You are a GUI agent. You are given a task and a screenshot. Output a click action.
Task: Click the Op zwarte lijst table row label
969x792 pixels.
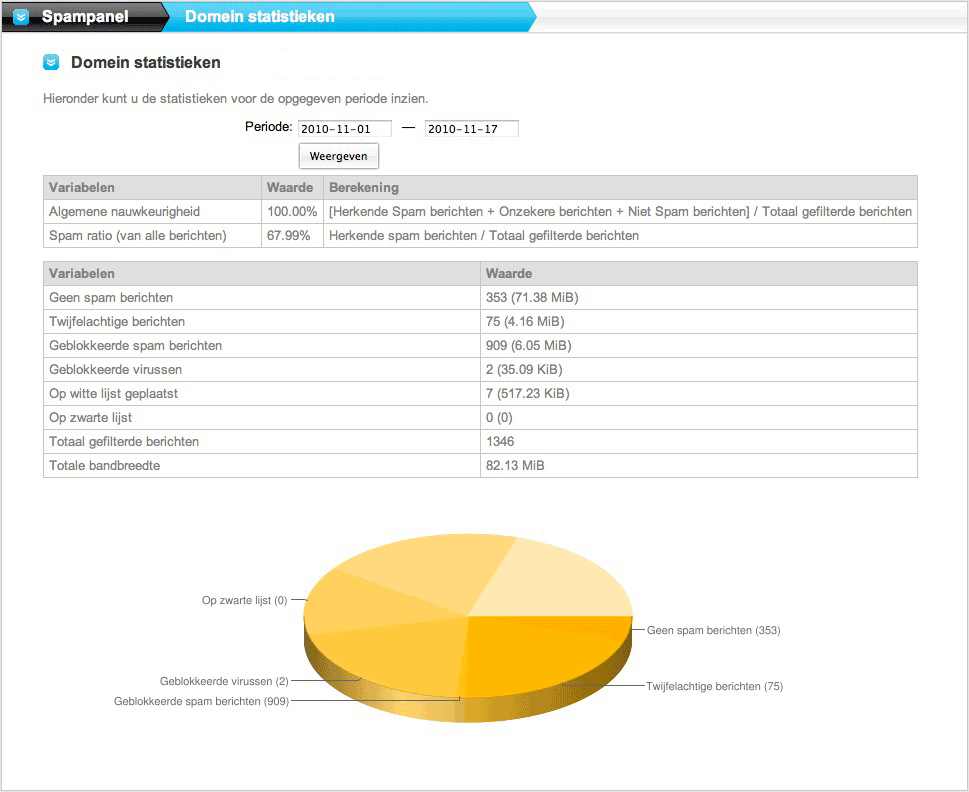point(91,418)
